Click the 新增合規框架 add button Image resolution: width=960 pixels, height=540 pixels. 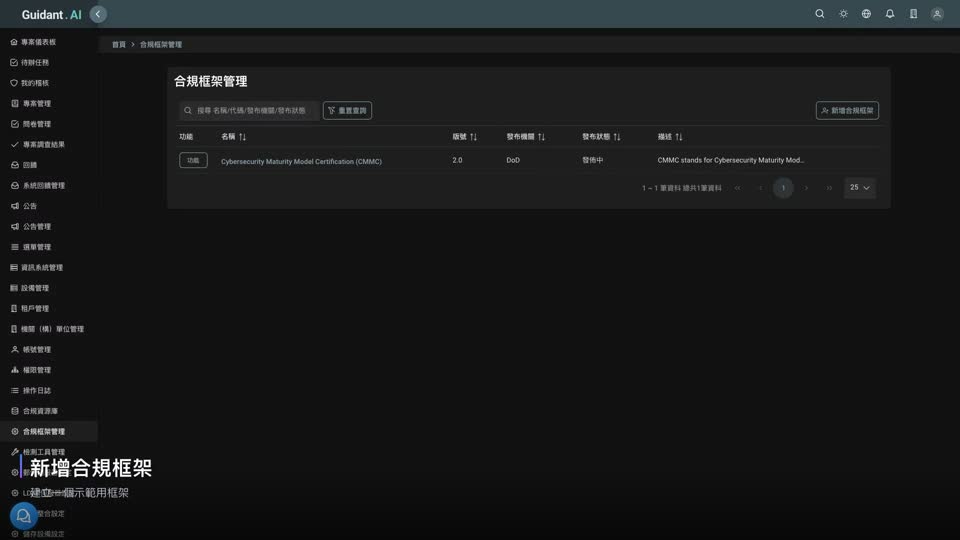(847, 111)
